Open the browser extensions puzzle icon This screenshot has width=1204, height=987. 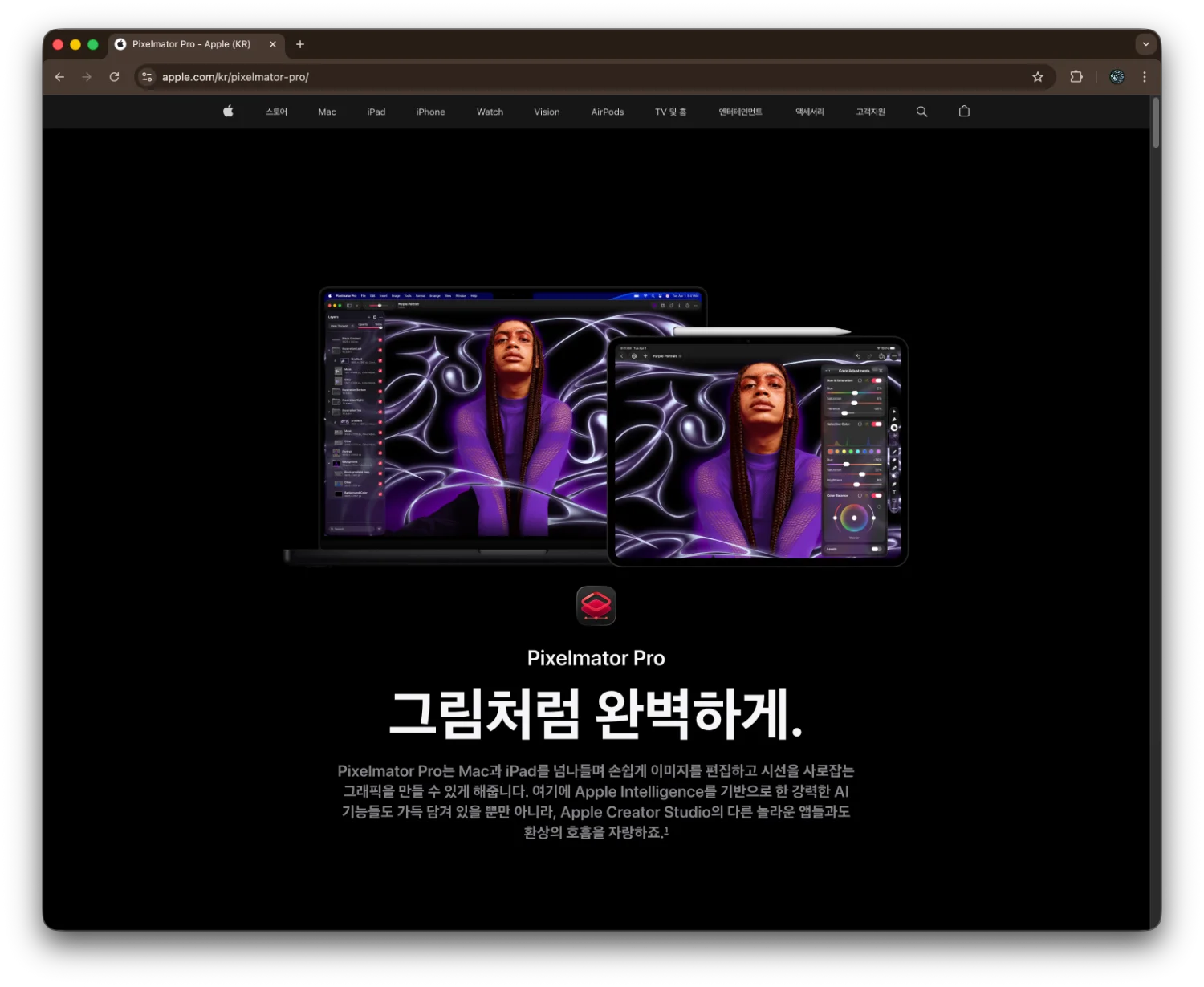[1076, 77]
